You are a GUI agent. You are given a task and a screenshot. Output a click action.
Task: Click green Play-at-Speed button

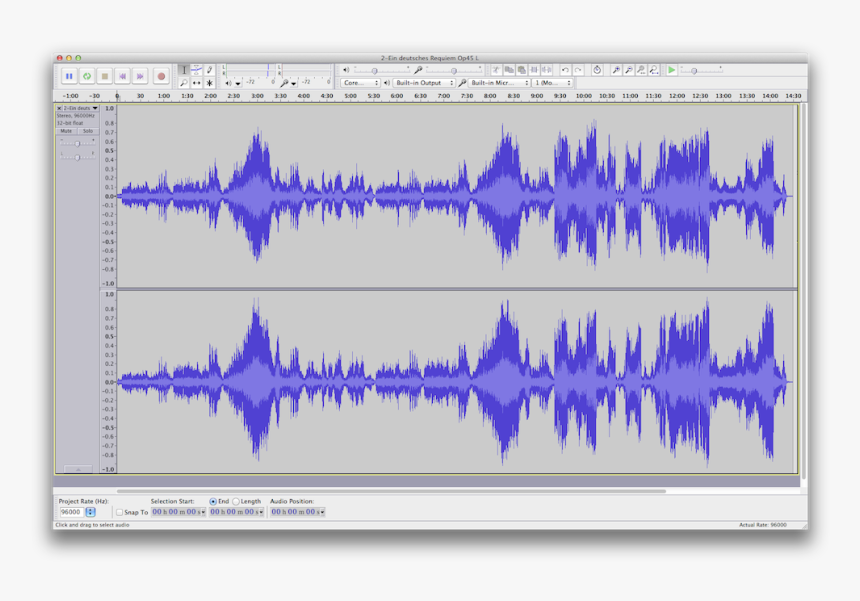[671, 70]
